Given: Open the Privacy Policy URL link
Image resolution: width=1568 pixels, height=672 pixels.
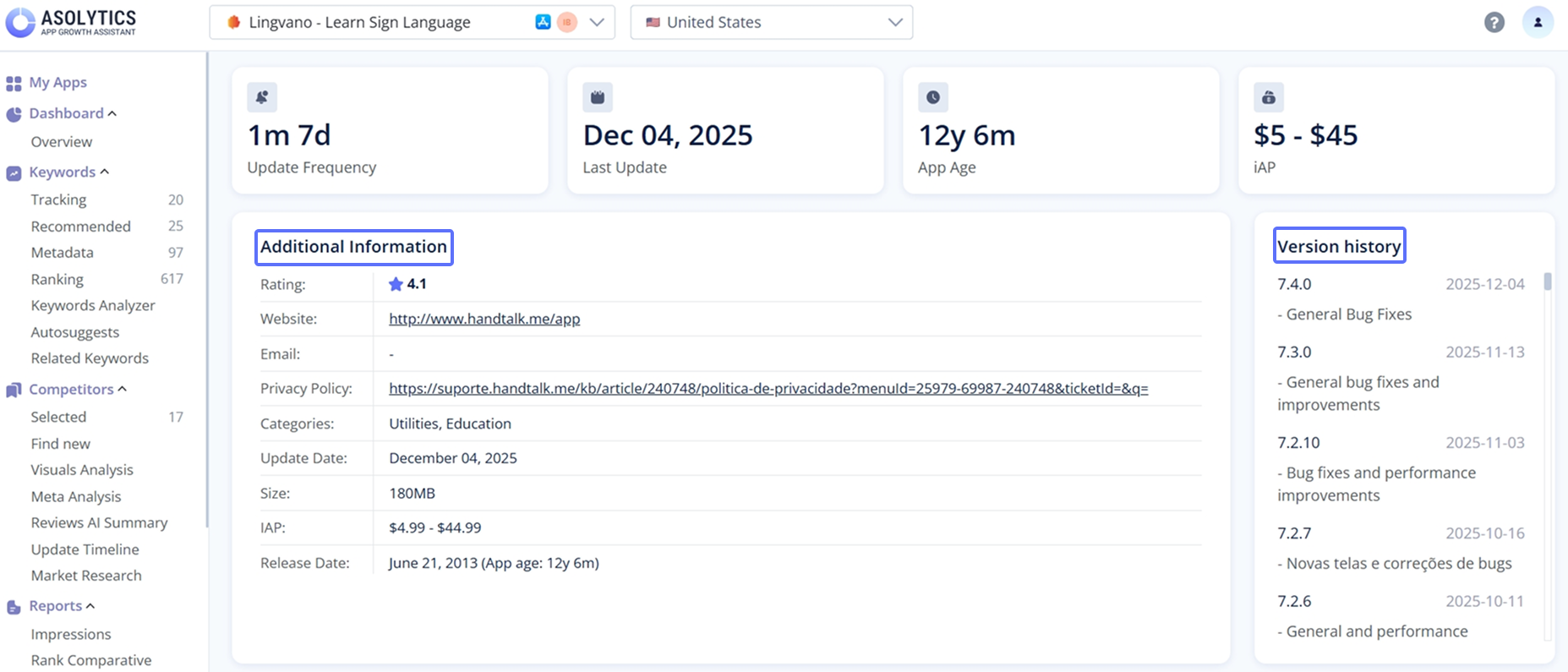Looking at the screenshot, I should (x=768, y=389).
